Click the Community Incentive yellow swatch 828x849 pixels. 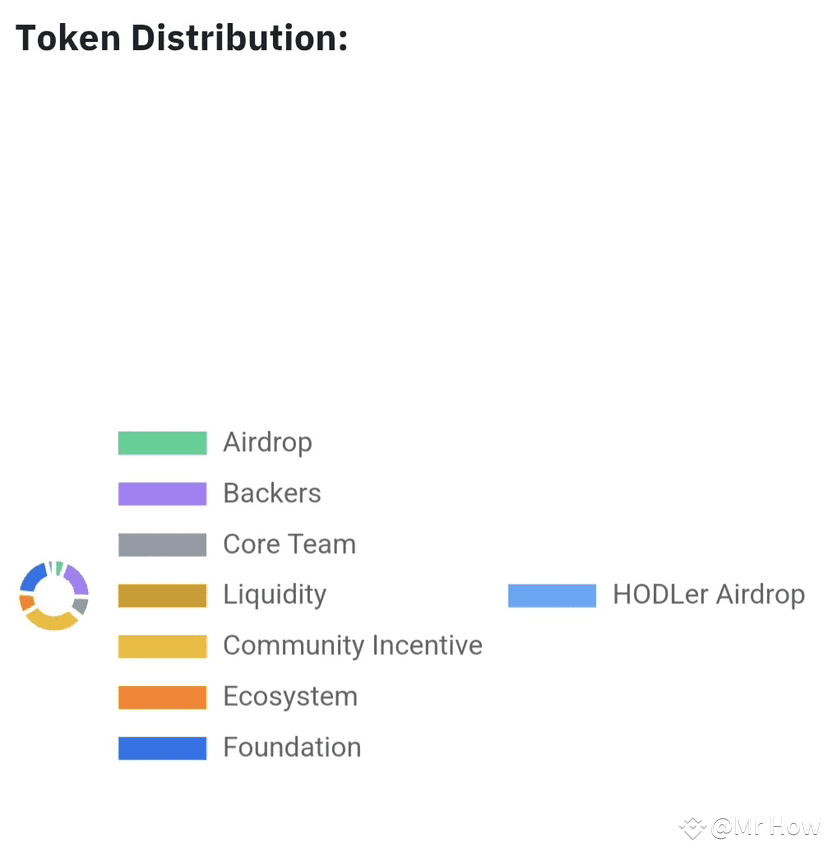click(162, 647)
